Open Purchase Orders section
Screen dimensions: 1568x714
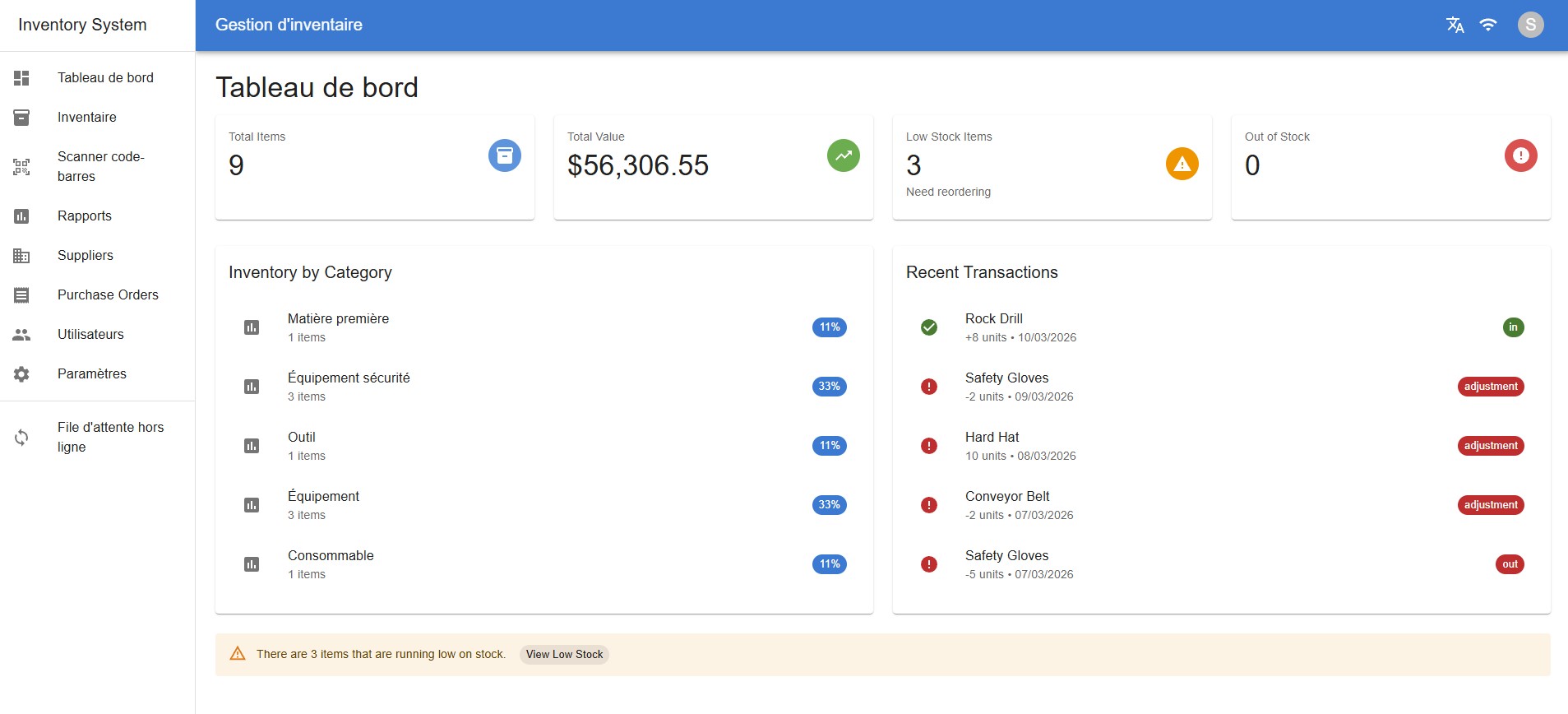click(x=108, y=295)
